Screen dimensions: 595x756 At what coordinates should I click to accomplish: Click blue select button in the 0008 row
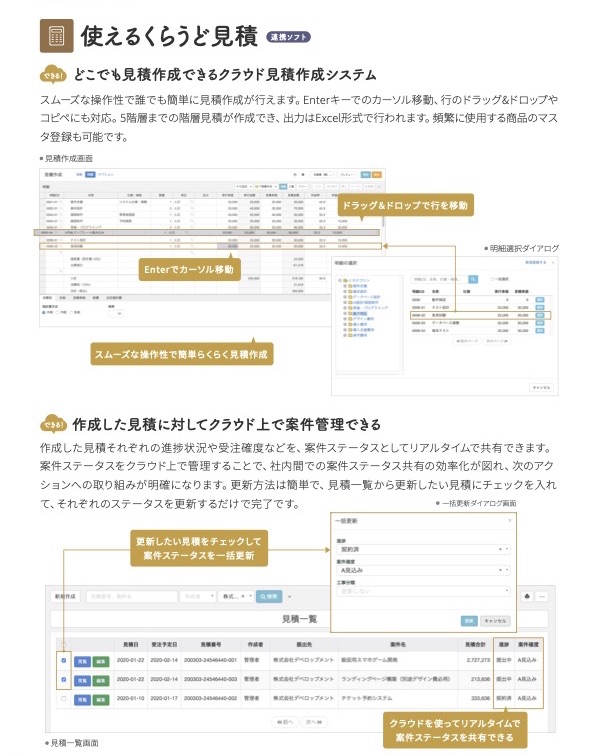pyautogui.click(x=540, y=300)
